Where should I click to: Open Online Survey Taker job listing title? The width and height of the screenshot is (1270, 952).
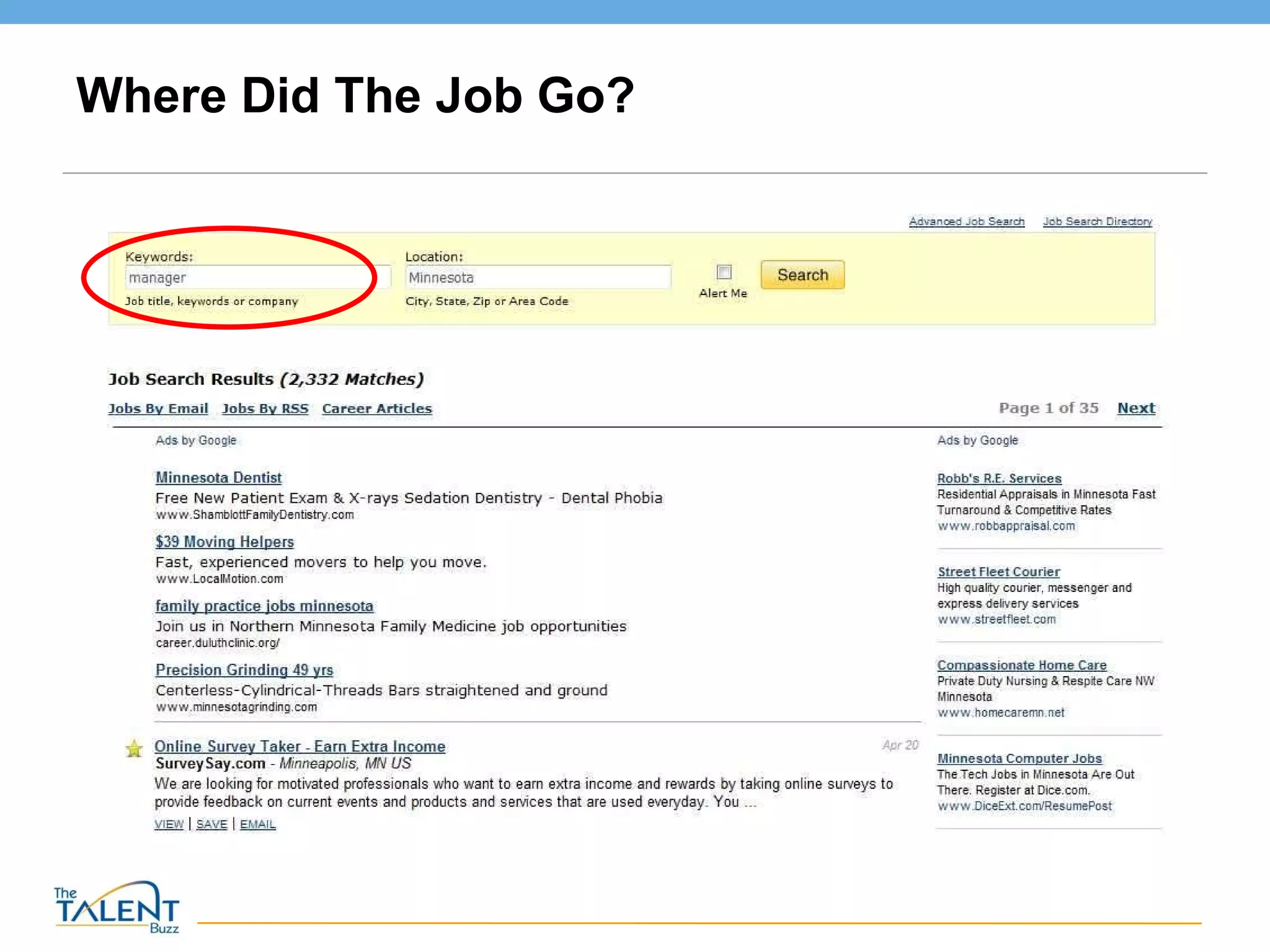click(300, 746)
